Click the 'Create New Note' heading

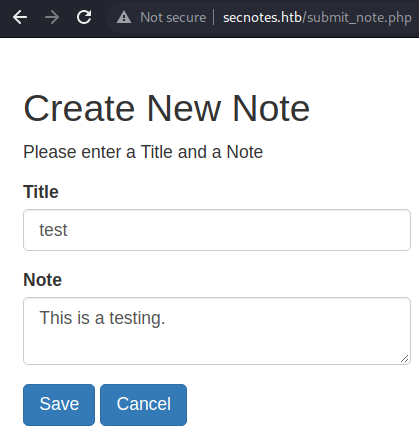point(167,108)
